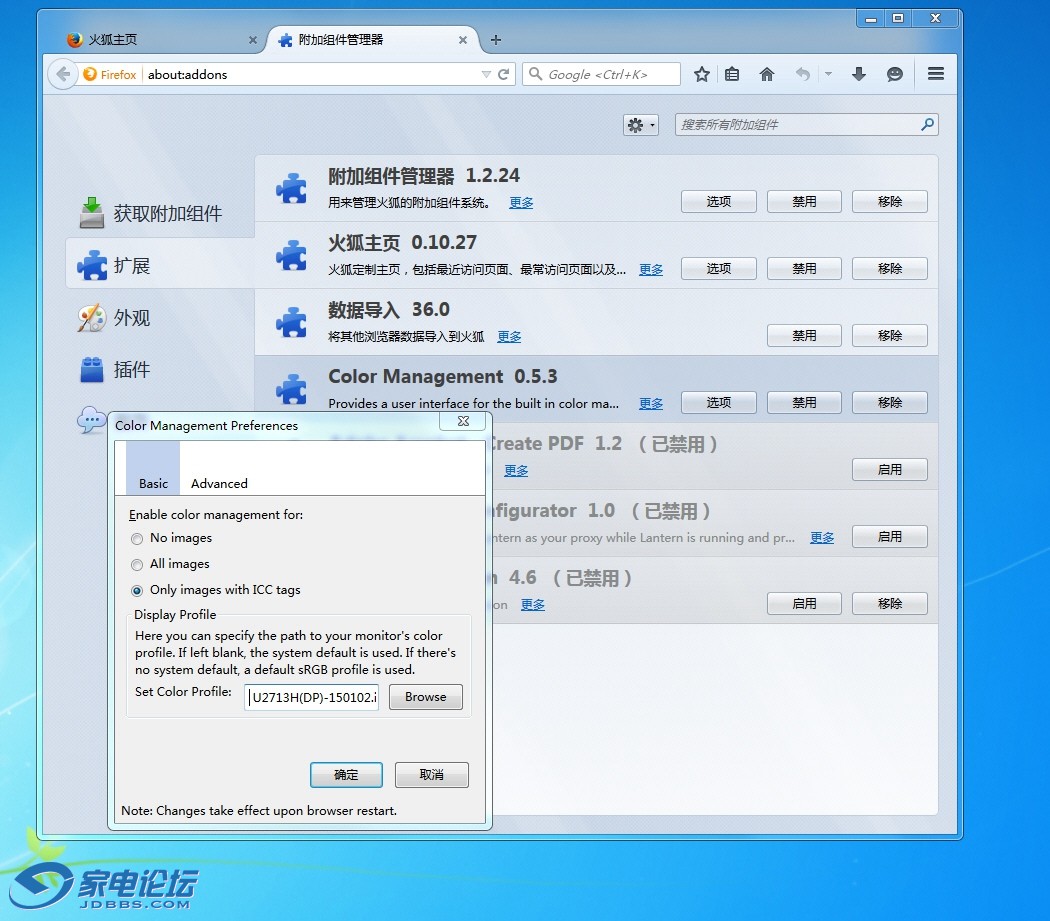1050x921 pixels.
Task: Open the add-on tools gear dropdown
Action: tap(641, 125)
